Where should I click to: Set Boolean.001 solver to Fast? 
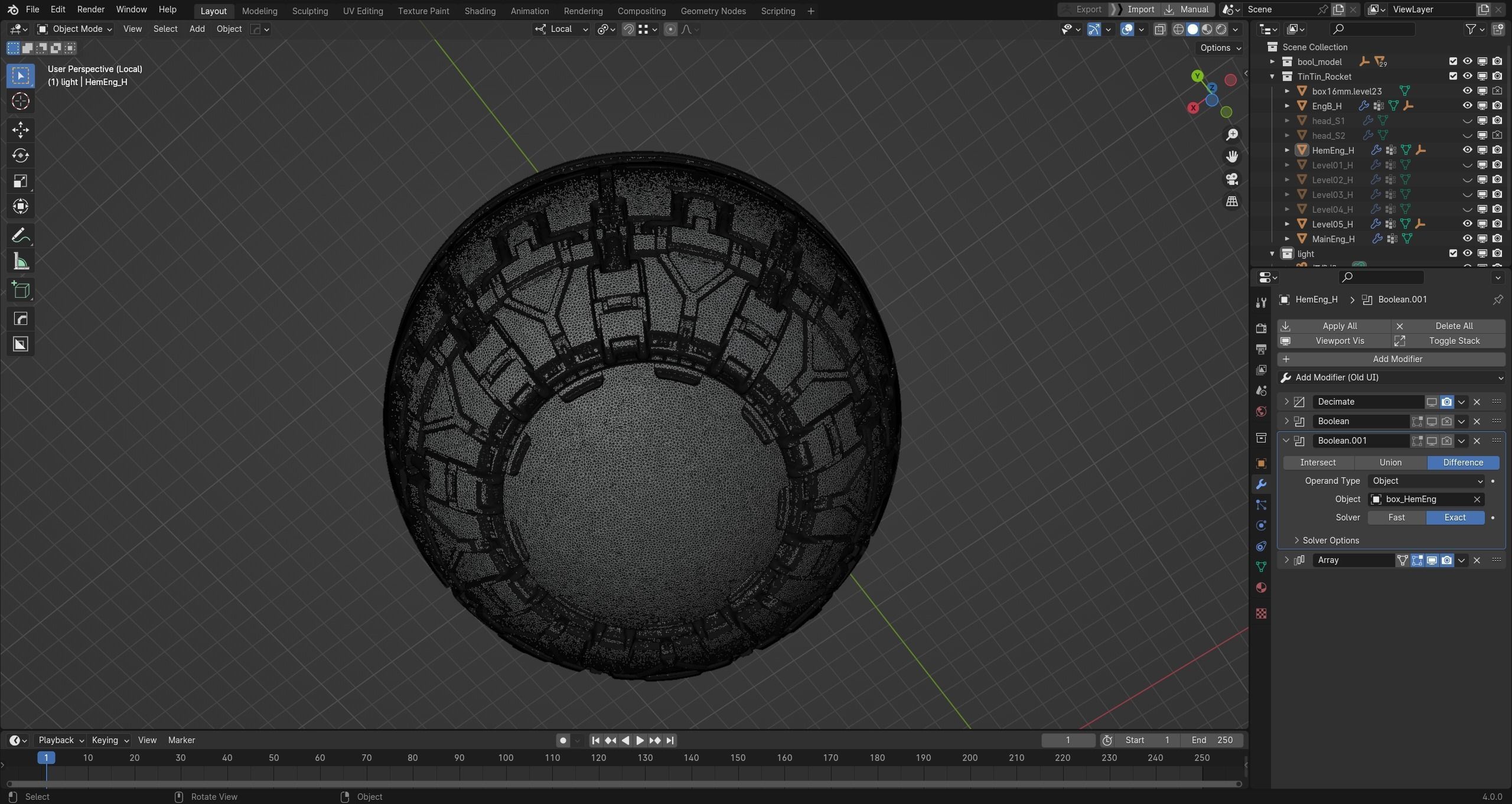pyautogui.click(x=1396, y=517)
